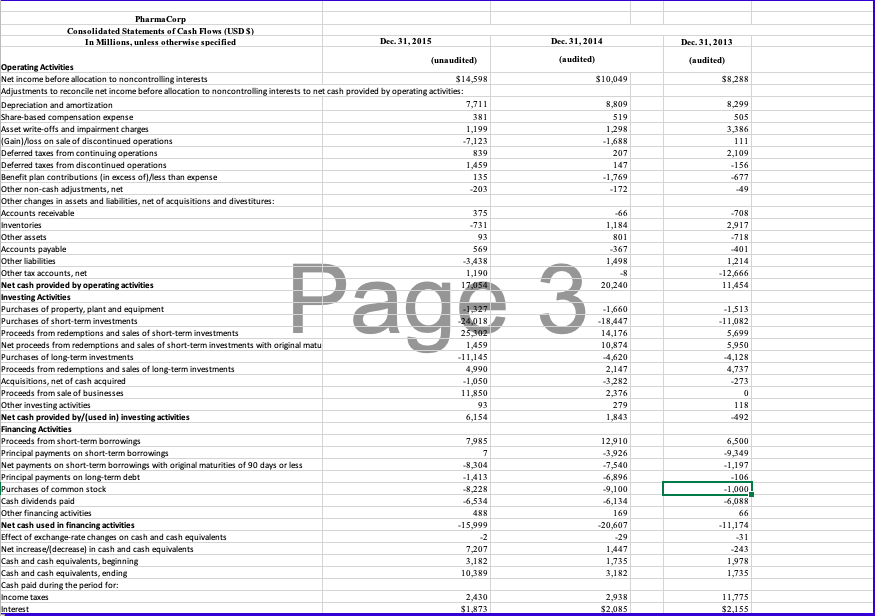
Task: Click the PharmaCorp title cell
Action: [x=160, y=18]
